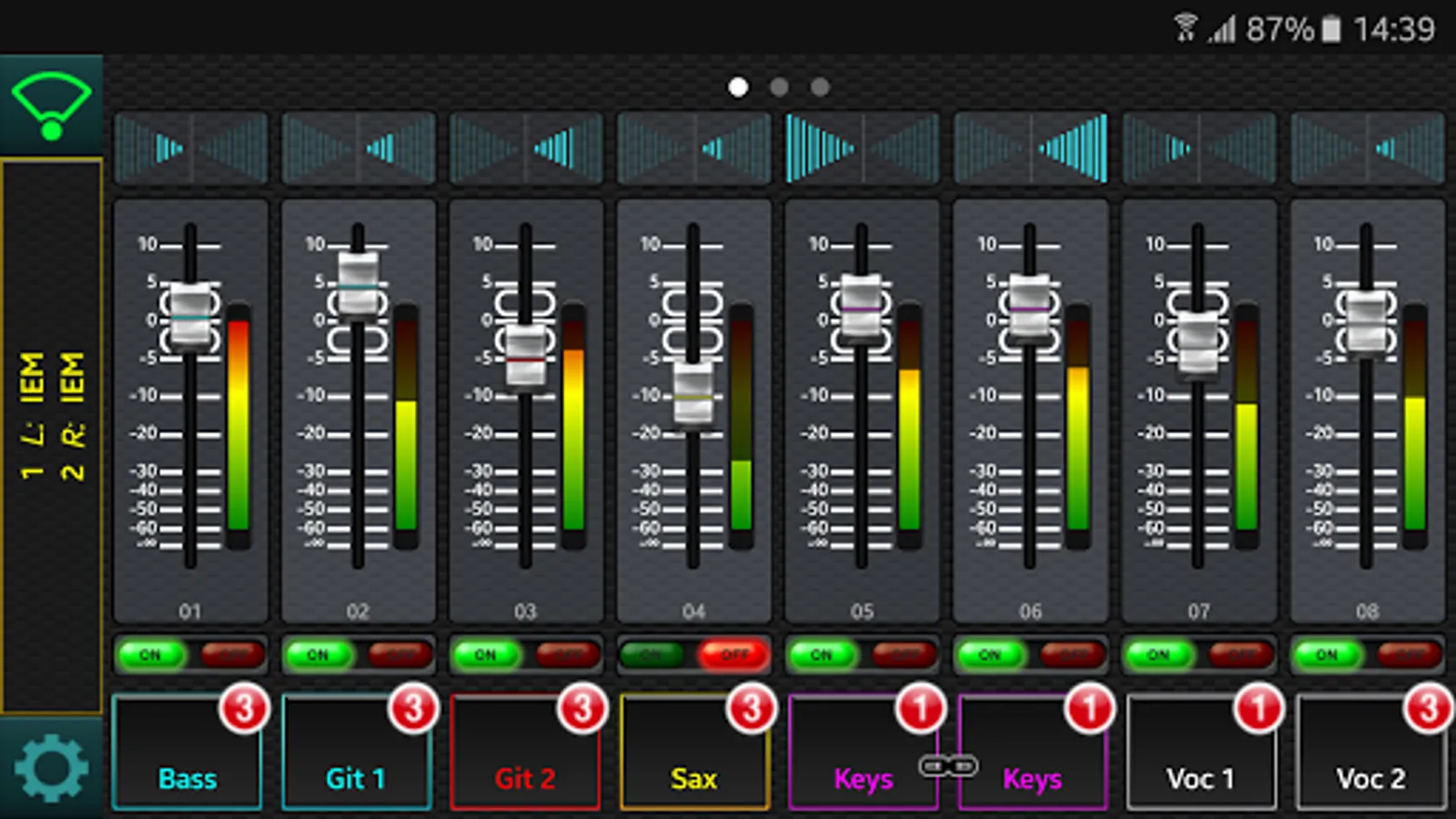1456x819 pixels.
Task: Tap the pan control above channel 01
Action: pyautogui.click(x=191, y=148)
